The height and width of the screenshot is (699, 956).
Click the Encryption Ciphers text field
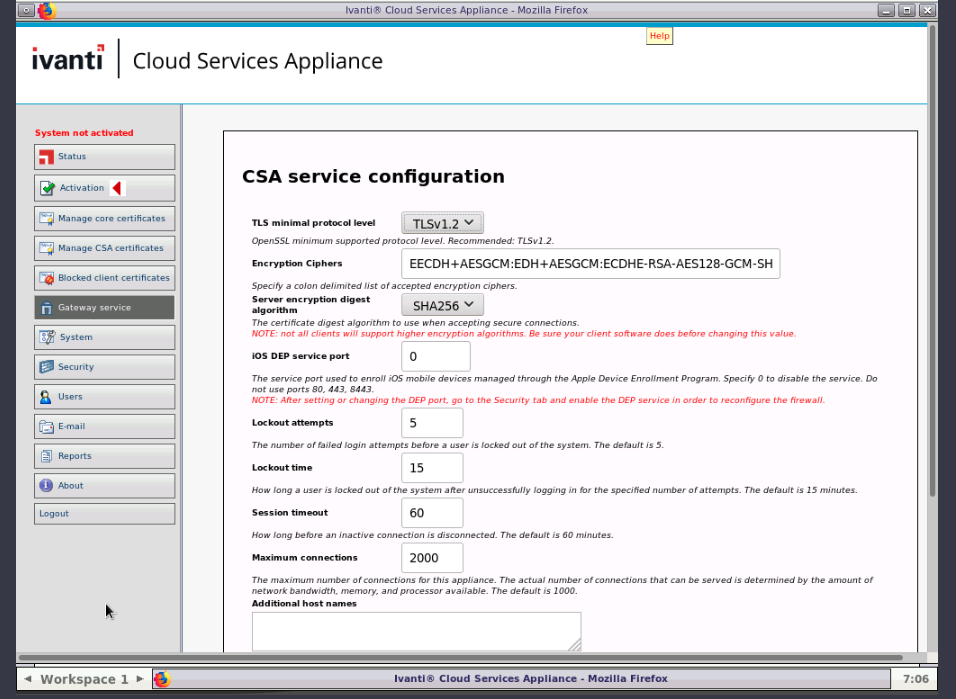[590, 264]
